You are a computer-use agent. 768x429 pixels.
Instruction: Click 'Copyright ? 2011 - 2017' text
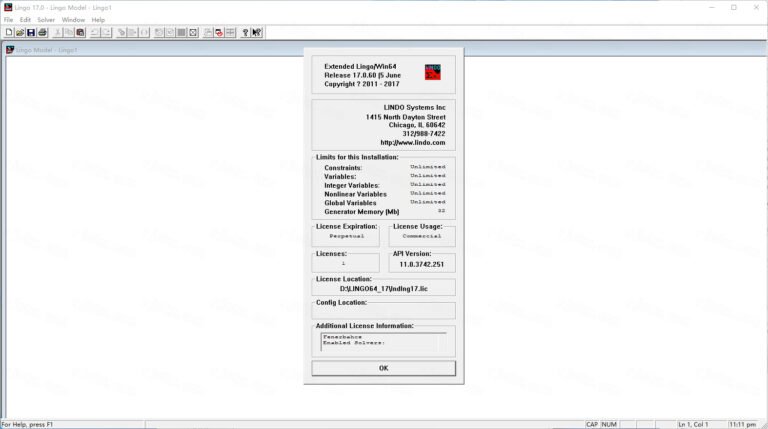[361, 84]
